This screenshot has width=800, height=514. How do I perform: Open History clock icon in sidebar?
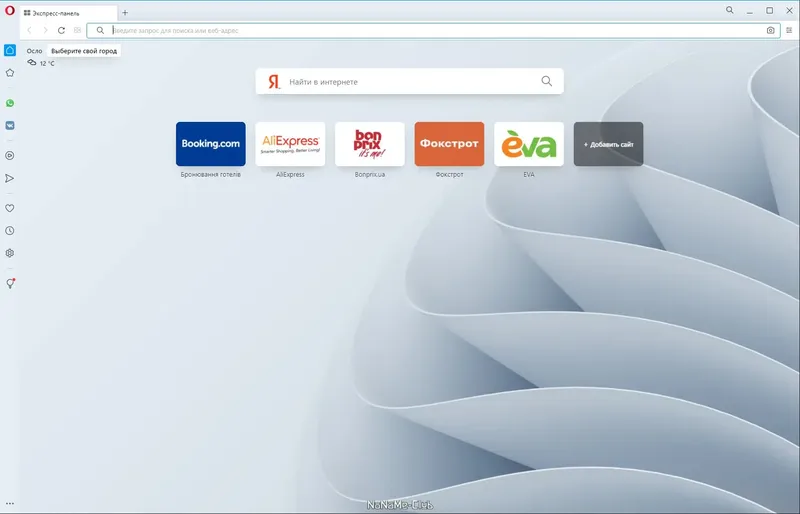coord(10,231)
